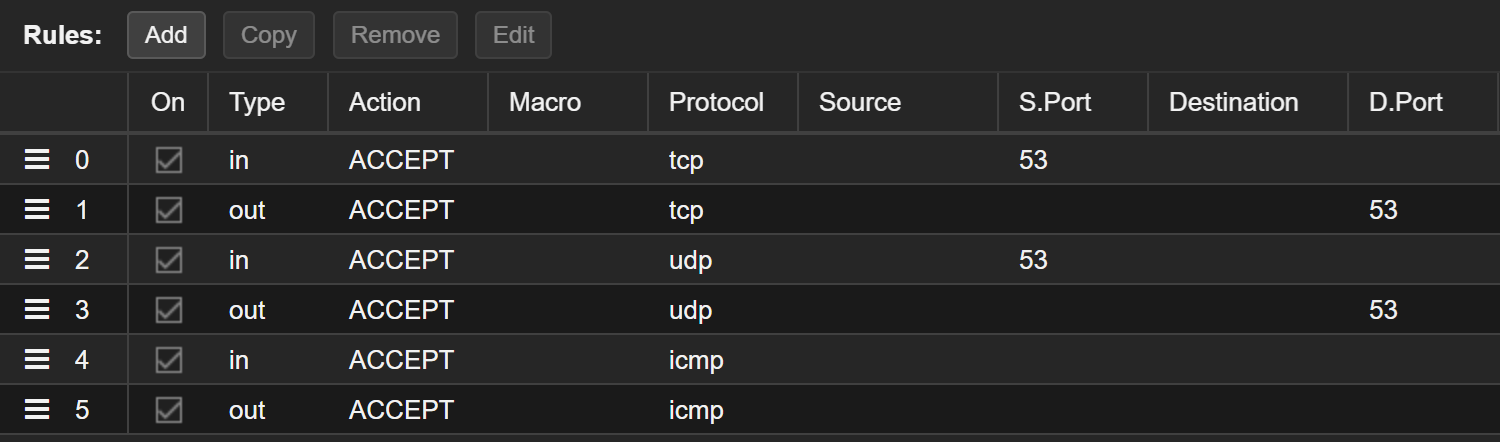Image resolution: width=1500 pixels, height=442 pixels.
Task: Disable rule 0 with its On checkbox
Action: click(169, 159)
